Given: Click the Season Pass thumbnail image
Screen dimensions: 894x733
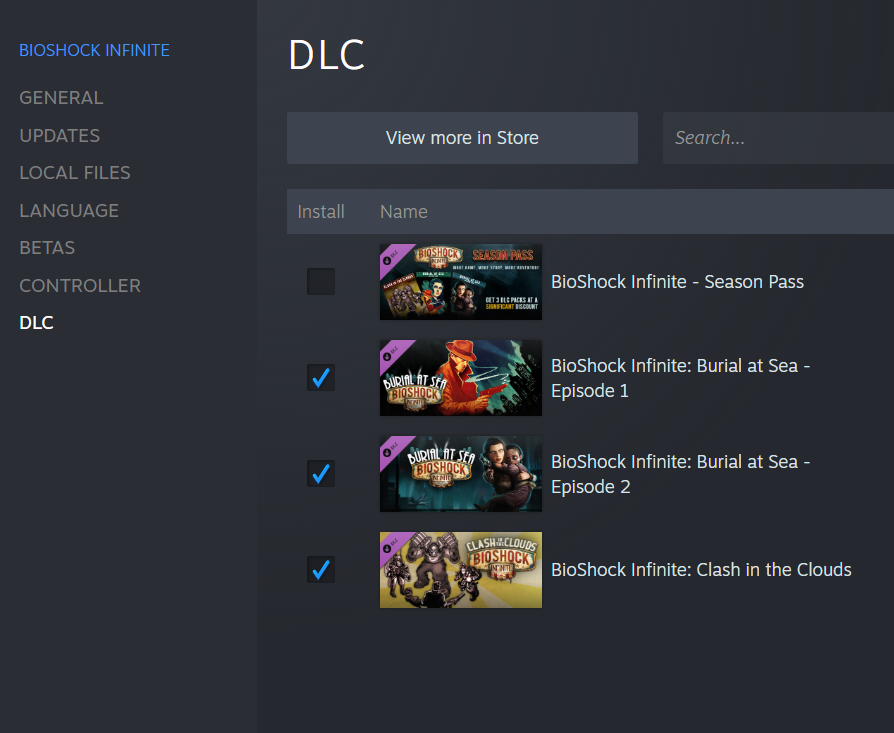Looking at the screenshot, I should [x=461, y=282].
